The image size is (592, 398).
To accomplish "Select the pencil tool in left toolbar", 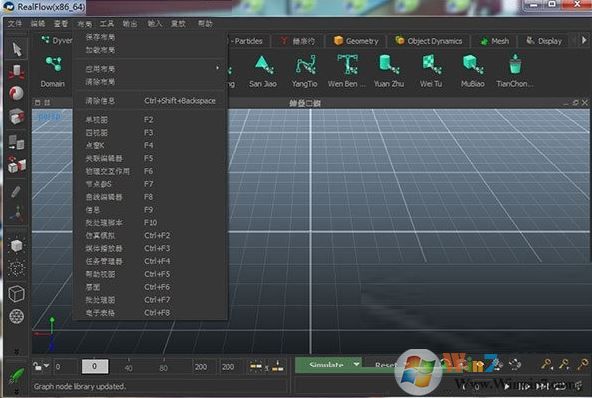I will (15, 192).
